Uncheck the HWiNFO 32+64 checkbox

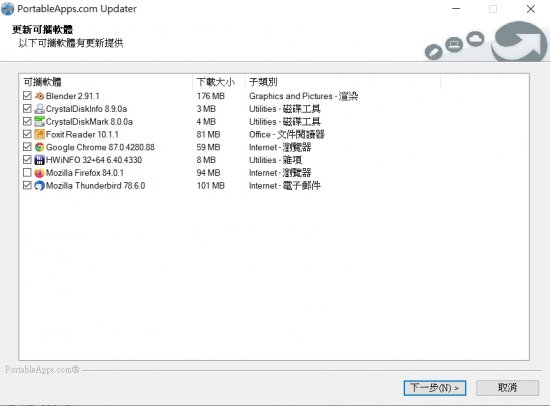(27, 160)
